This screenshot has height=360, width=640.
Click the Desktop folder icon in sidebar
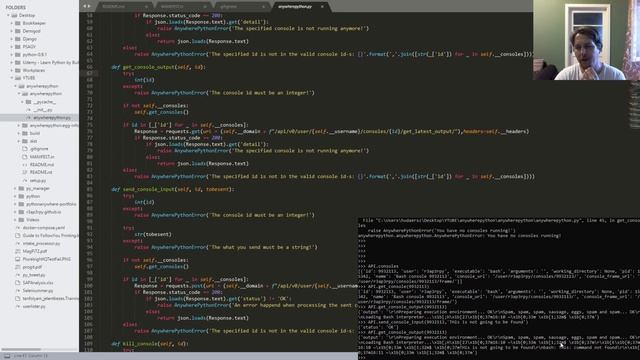pos(14,15)
